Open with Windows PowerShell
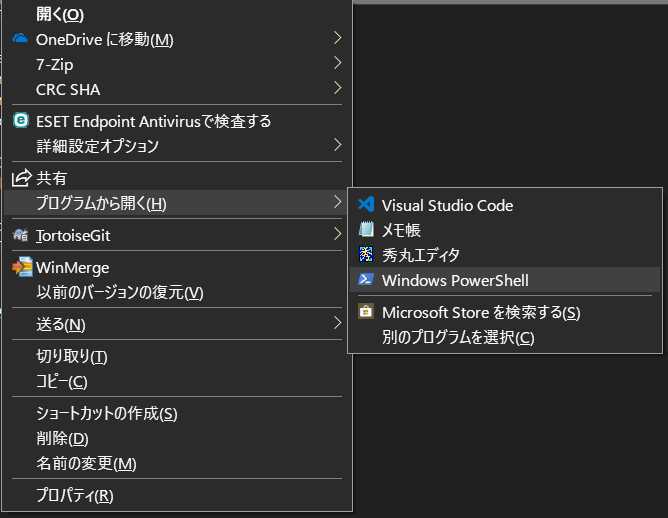This screenshot has height=518, width=668. [505, 280]
